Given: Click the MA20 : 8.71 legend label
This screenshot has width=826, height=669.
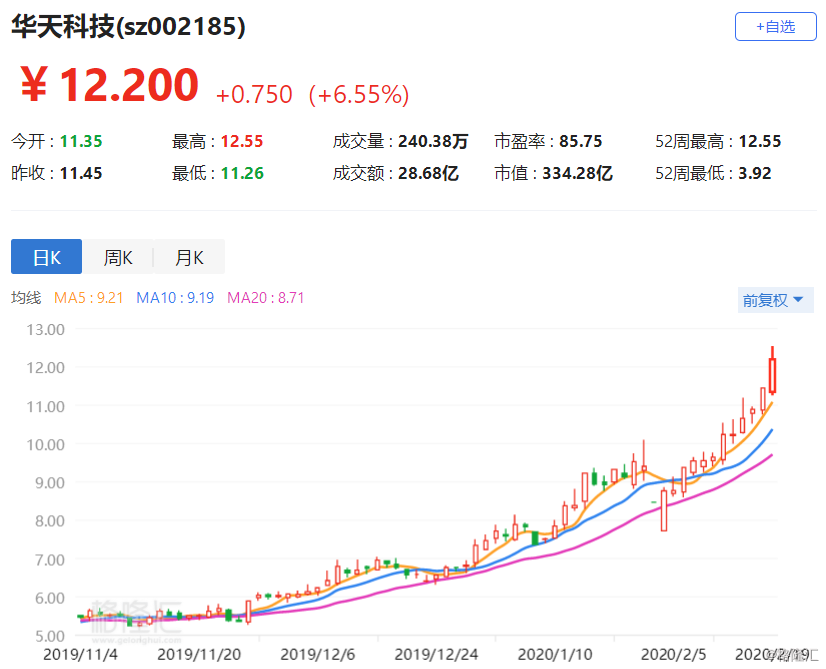Looking at the screenshot, I should 266,298.
